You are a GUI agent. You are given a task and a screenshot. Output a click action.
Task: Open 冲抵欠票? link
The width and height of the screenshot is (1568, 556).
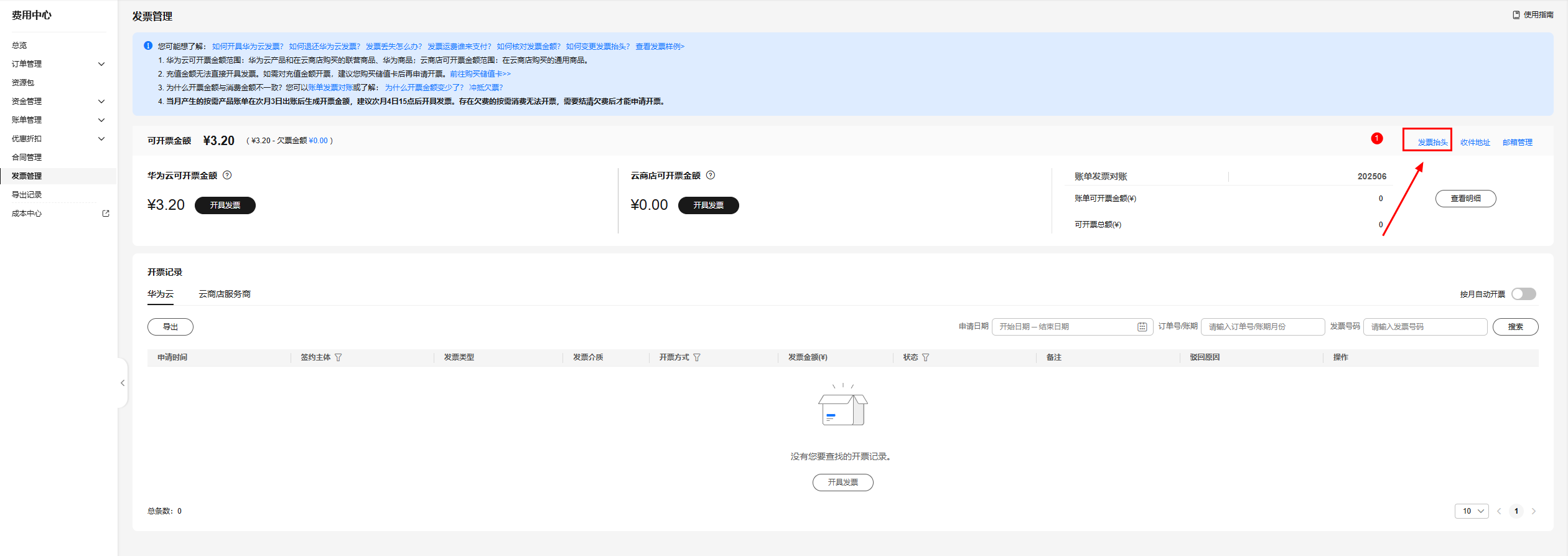[486, 87]
